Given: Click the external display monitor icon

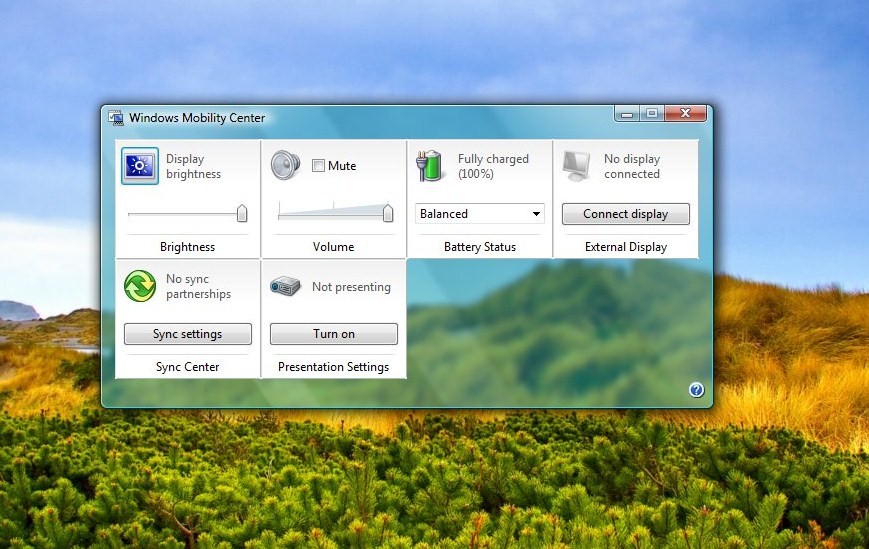Looking at the screenshot, I should click(x=576, y=166).
